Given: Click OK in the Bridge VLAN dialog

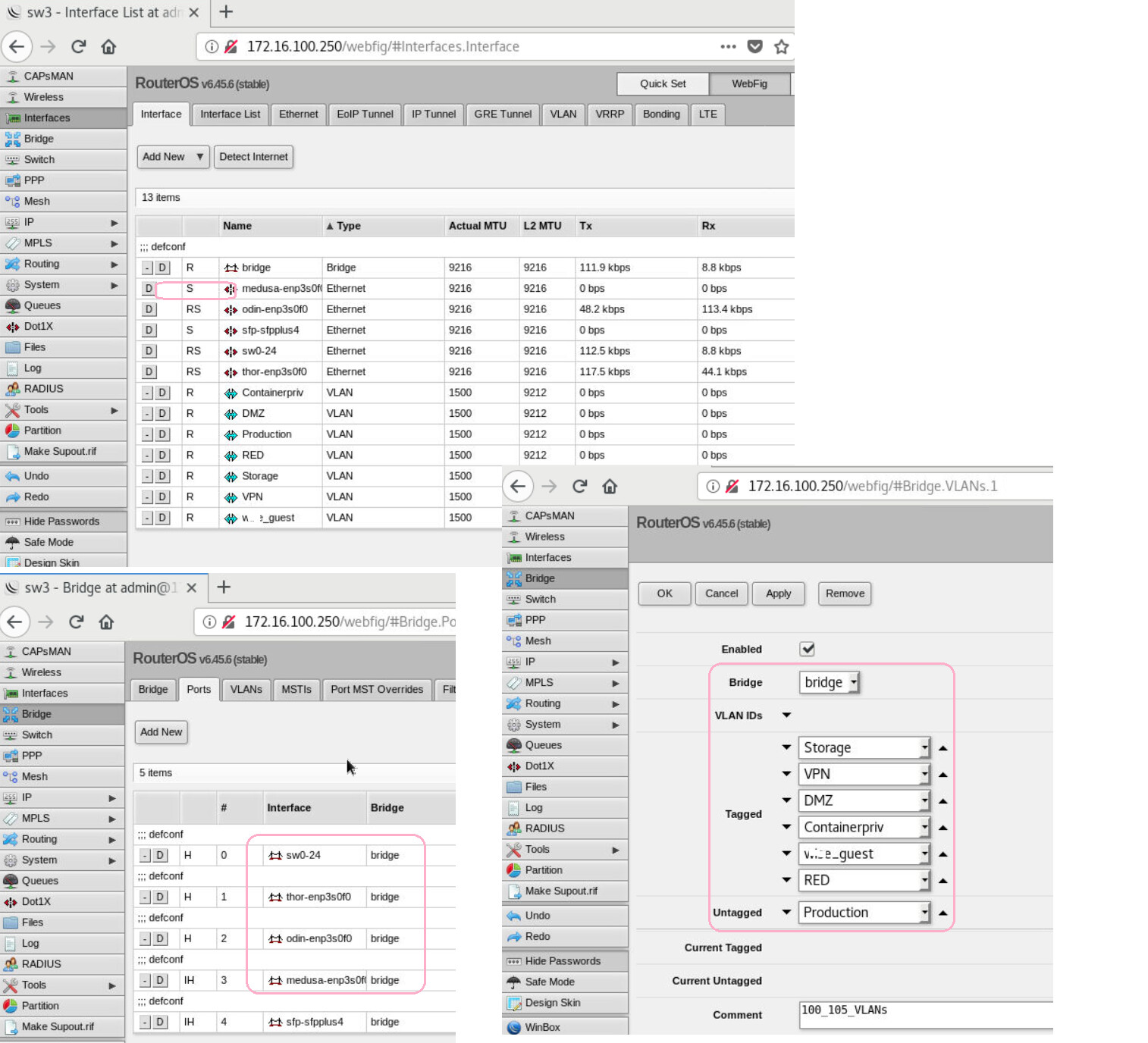Looking at the screenshot, I should click(664, 594).
